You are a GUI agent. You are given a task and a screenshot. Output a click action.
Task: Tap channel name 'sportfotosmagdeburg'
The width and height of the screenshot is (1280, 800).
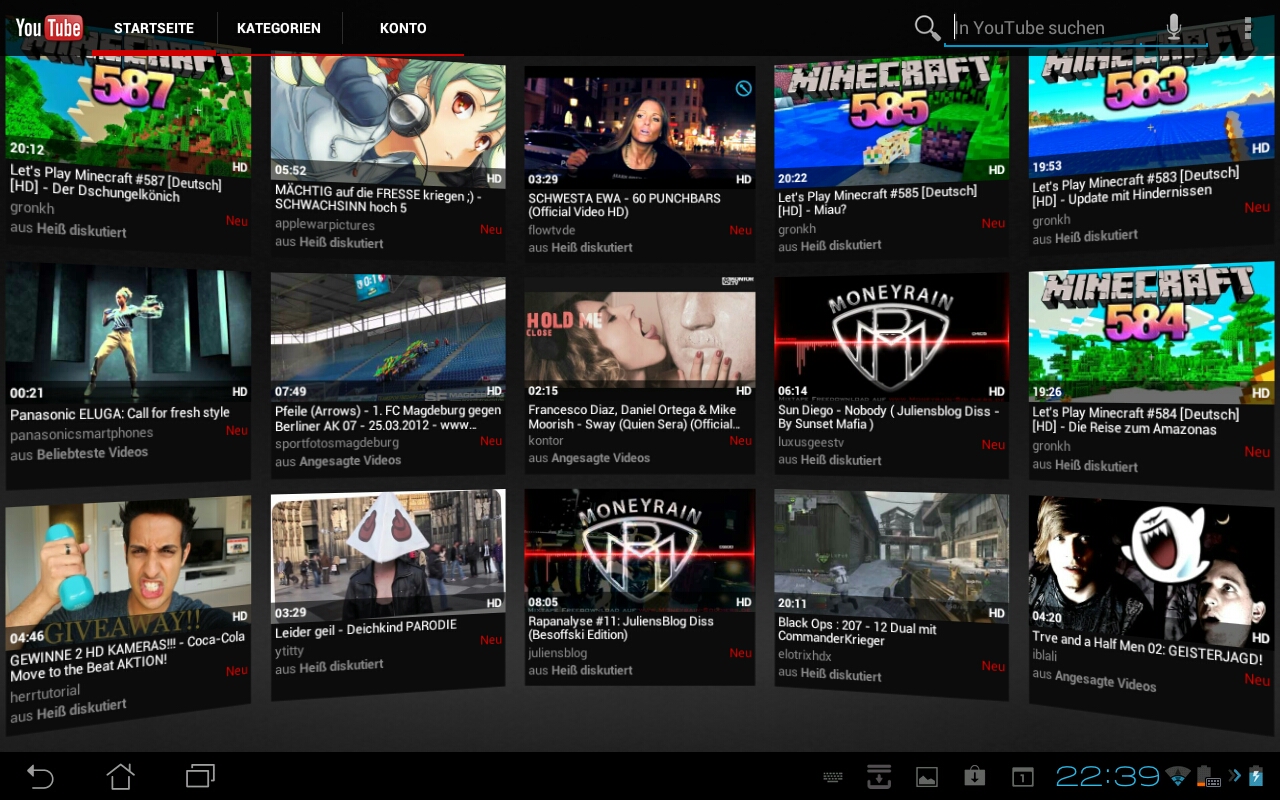tap(336, 442)
